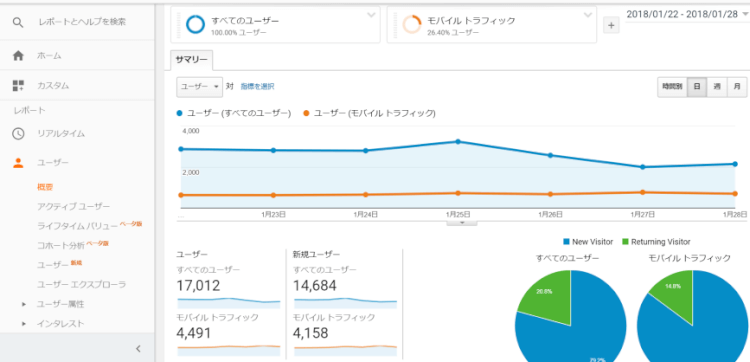
Task: Click the Custom dashboard grid icon
Action: click(x=18, y=86)
